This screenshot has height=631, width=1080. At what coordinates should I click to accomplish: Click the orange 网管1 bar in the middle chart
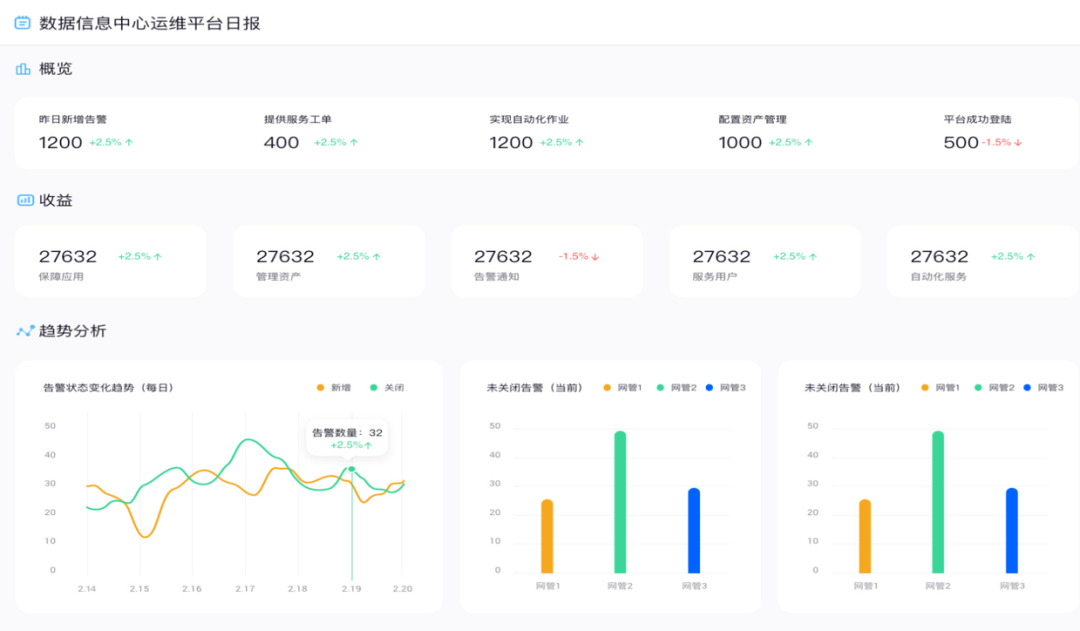click(x=547, y=536)
